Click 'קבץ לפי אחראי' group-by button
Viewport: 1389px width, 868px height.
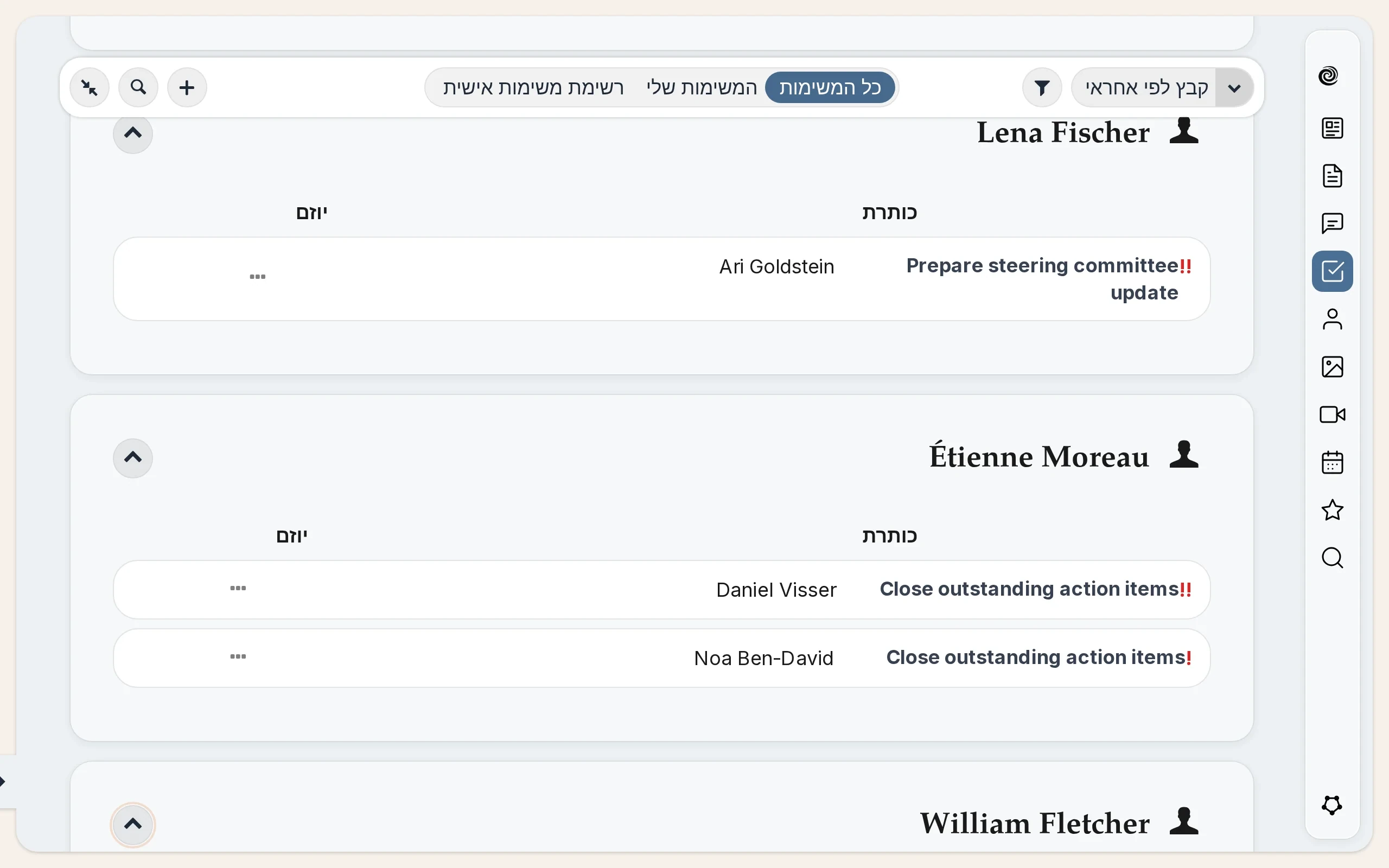coord(1145,87)
